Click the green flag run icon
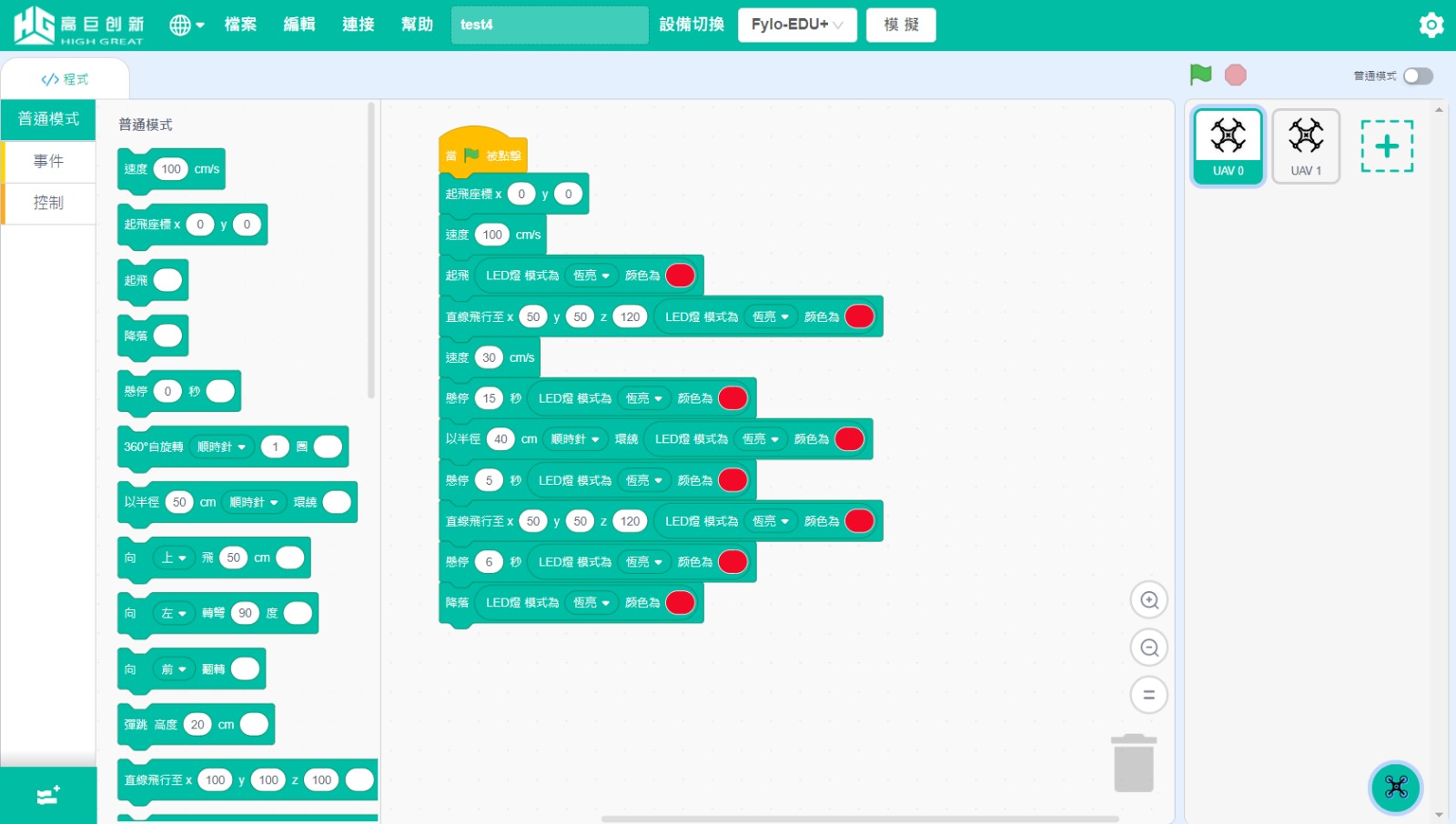Image resolution: width=1456 pixels, height=824 pixels. pos(1200,75)
